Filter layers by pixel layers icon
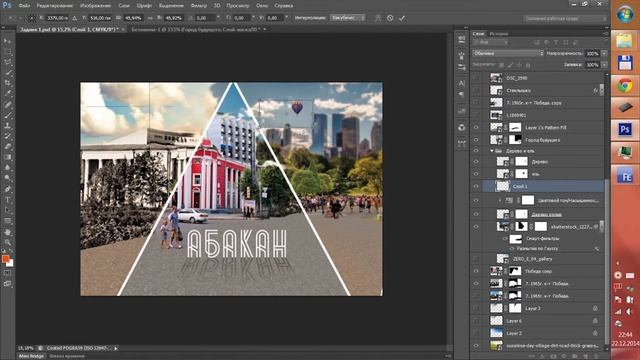Screen dimensions: 640x360 pyautogui.click(x=537, y=42)
